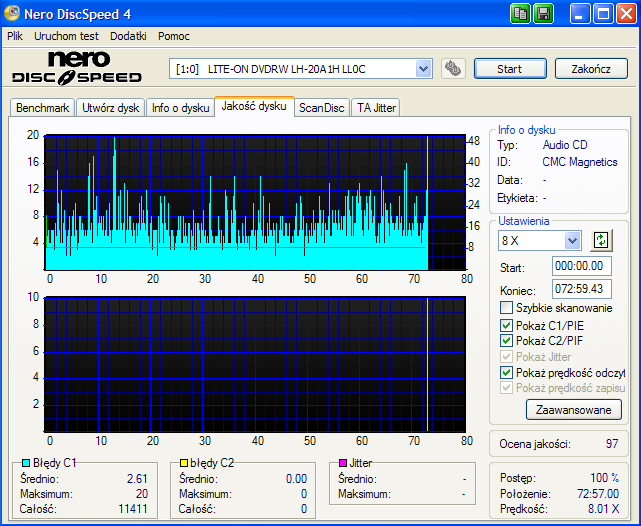The width and height of the screenshot is (641, 526).
Task: Click the magenta Jitter color swatch
Action: click(343, 463)
